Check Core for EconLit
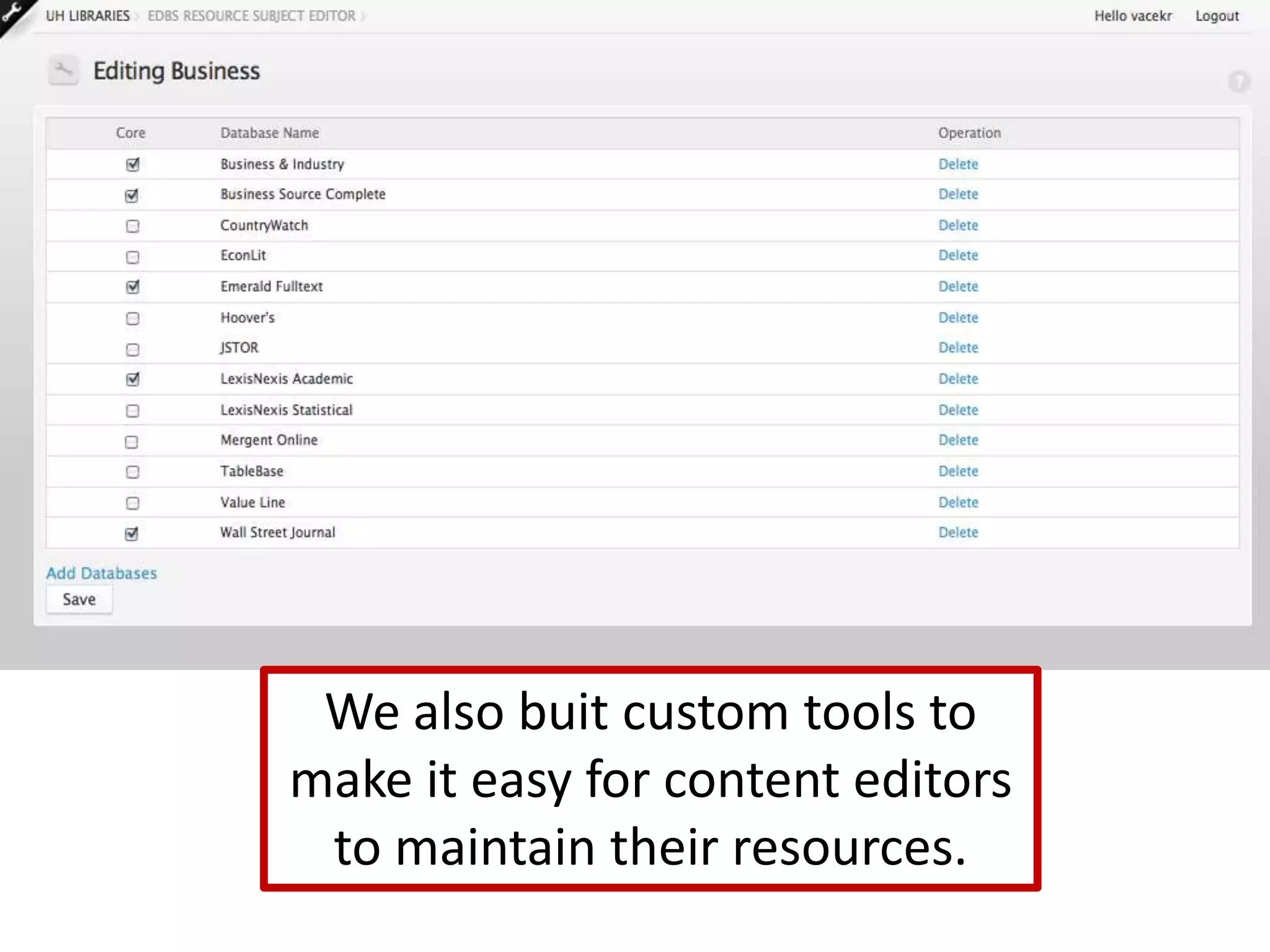Image resolution: width=1270 pixels, height=952 pixels. tap(132, 257)
